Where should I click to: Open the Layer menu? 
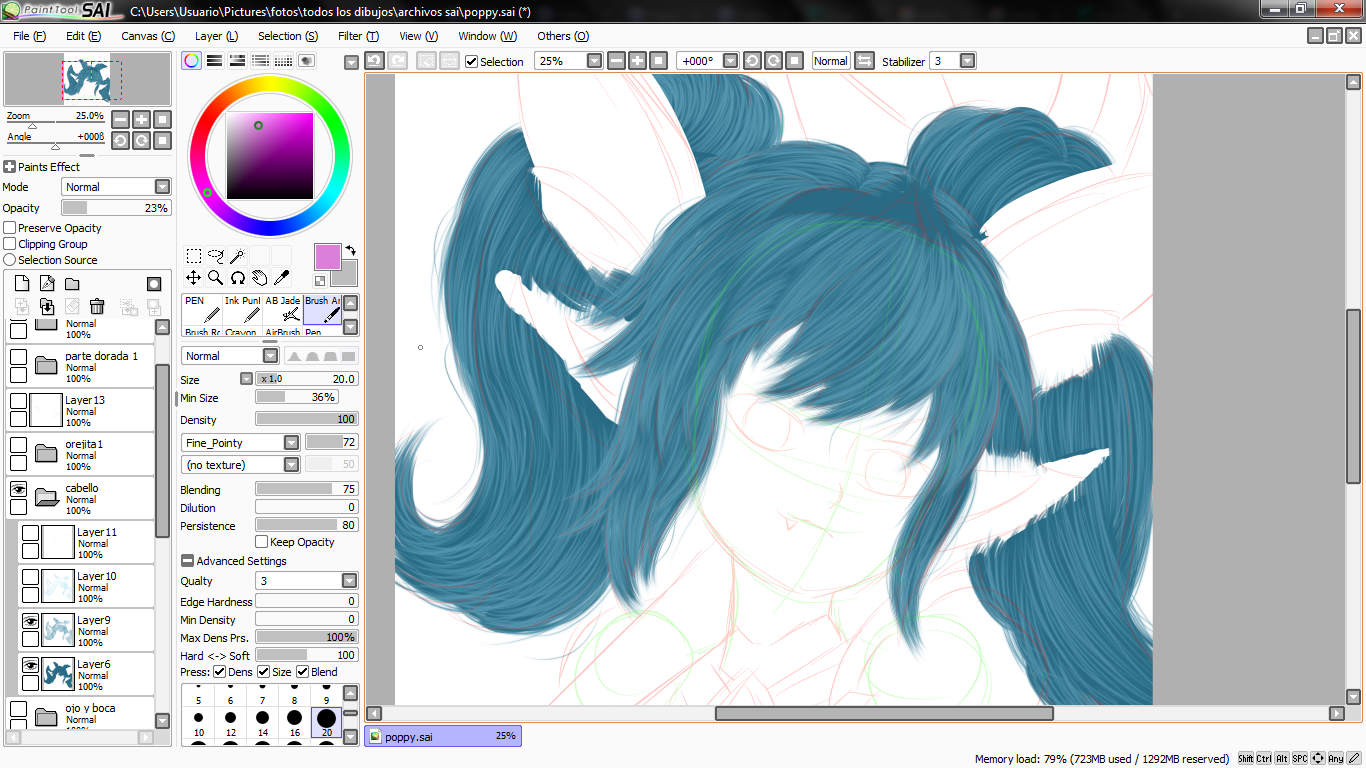click(x=216, y=36)
